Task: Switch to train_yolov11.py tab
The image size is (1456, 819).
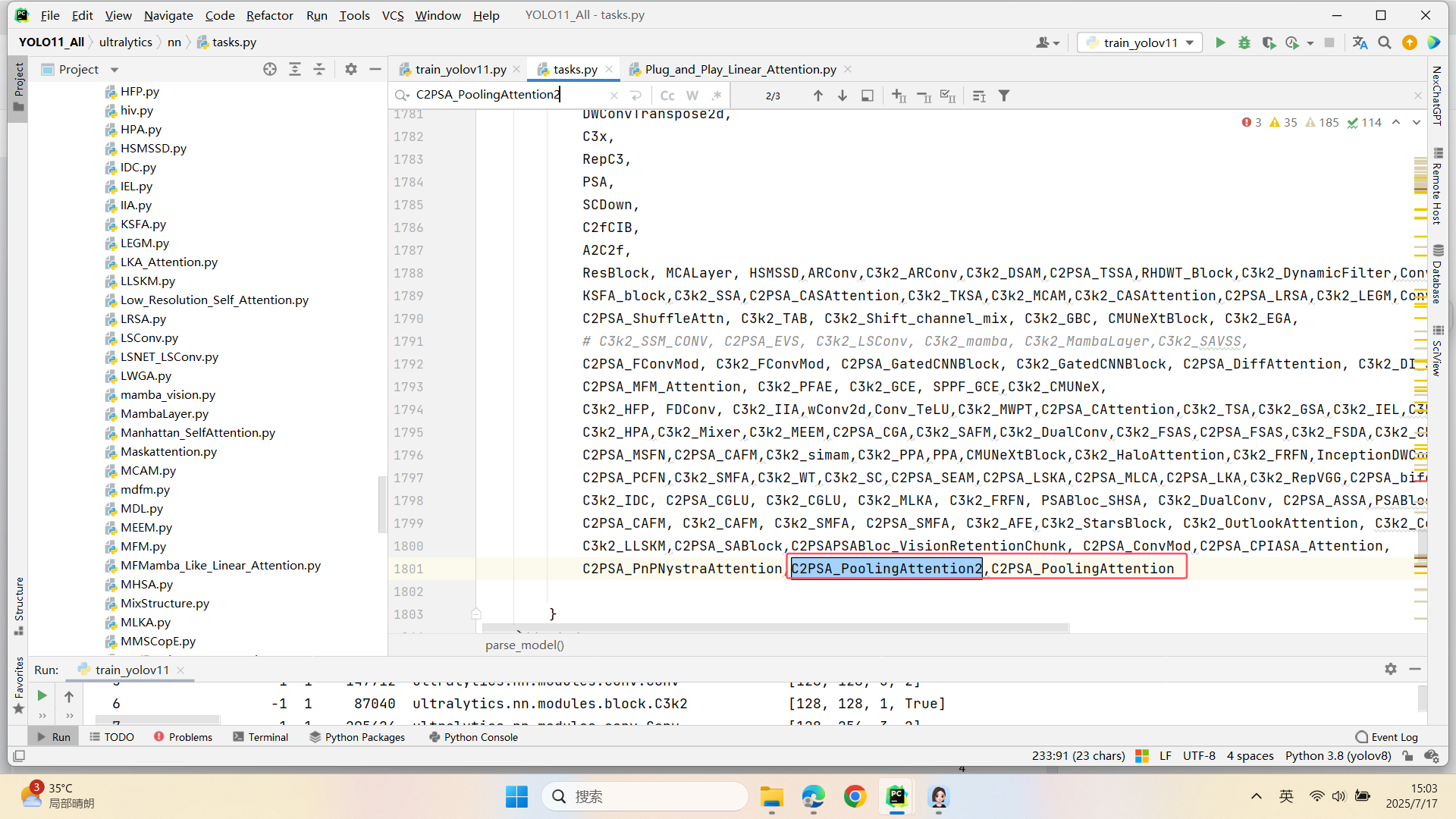Action: click(460, 69)
